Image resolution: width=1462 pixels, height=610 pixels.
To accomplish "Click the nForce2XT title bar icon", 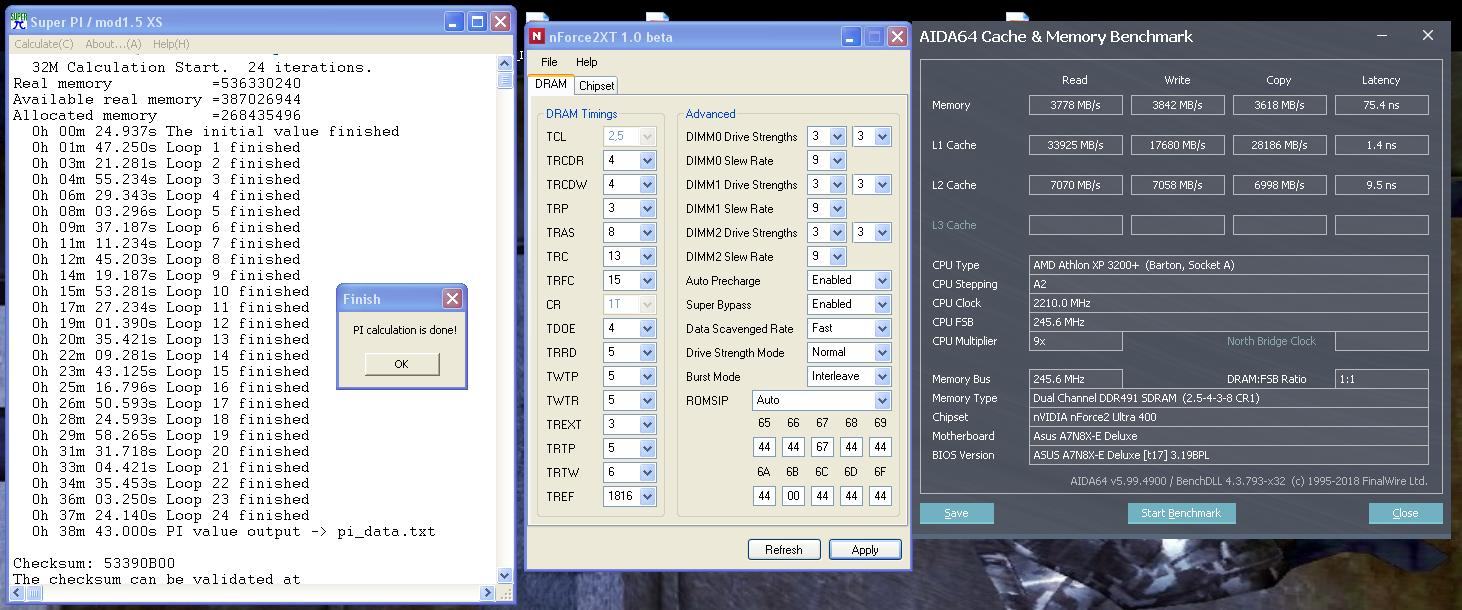I will 538,37.
